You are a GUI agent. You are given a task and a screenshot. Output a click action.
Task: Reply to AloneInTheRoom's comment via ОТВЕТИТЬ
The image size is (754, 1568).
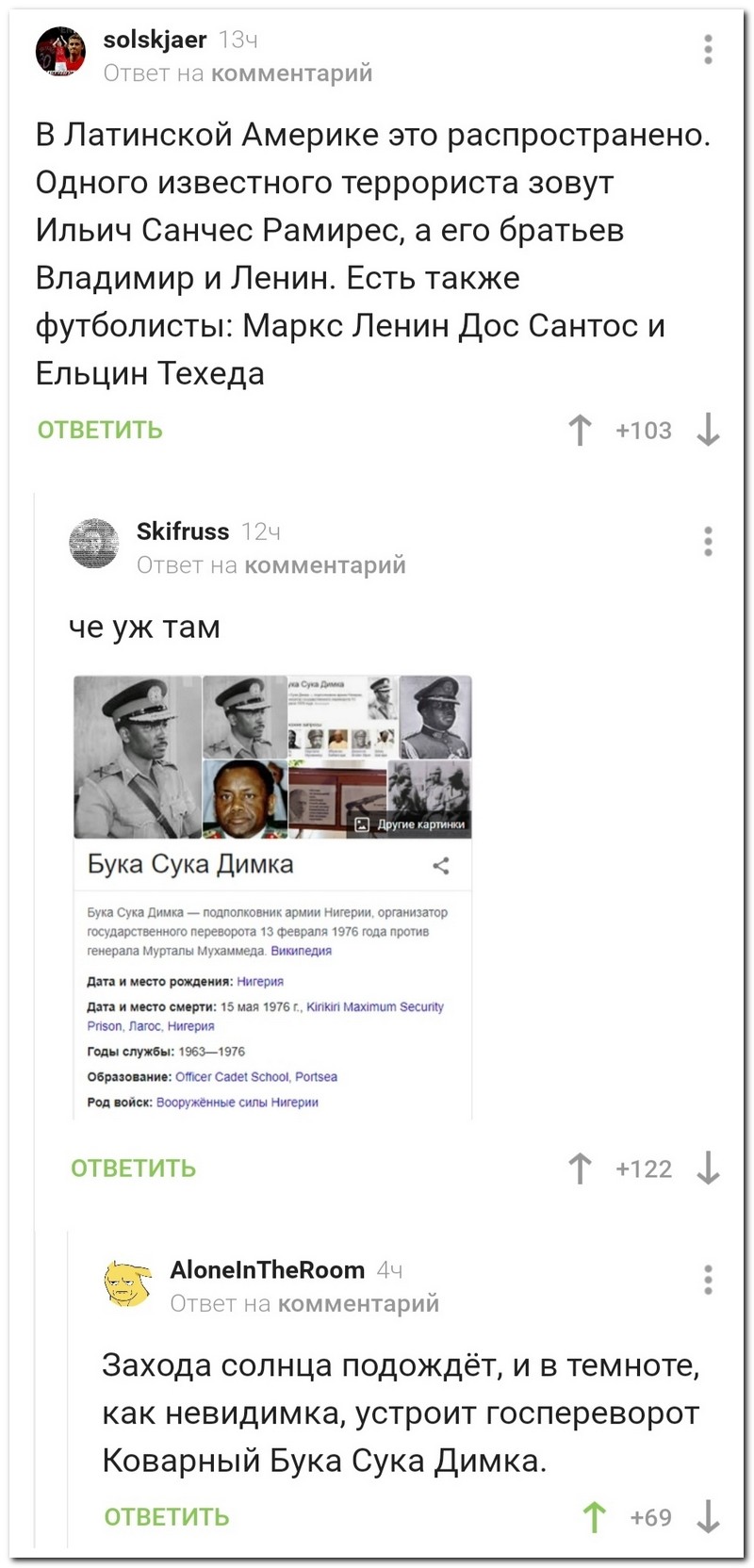pyautogui.click(x=167, y=1517)
